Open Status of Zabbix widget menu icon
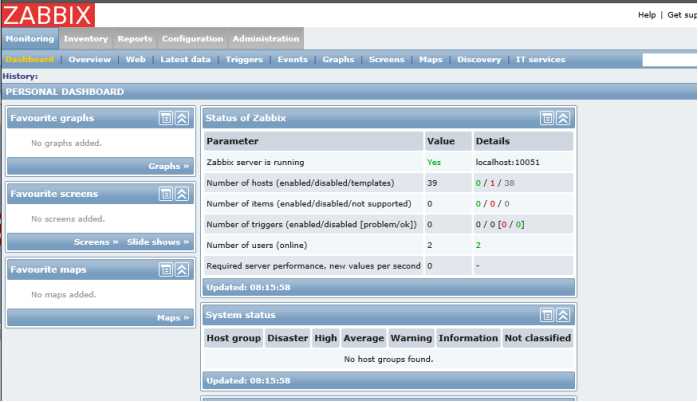Viewport: 698px width, 402px height. click(547, 118)
